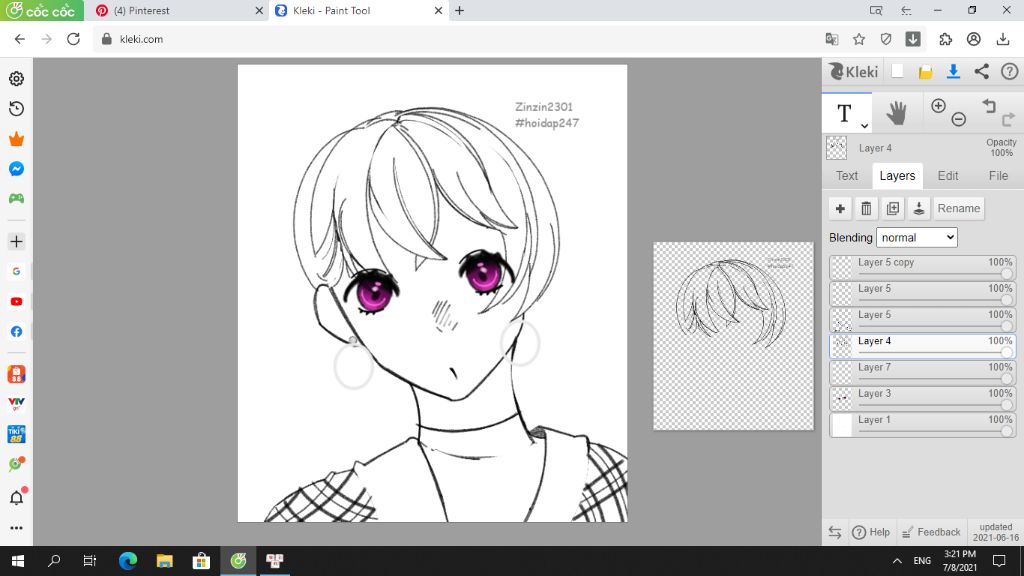Open the browser extensions puzzle icon
The width and height of the screenshot is (1024, 576).
946,39
